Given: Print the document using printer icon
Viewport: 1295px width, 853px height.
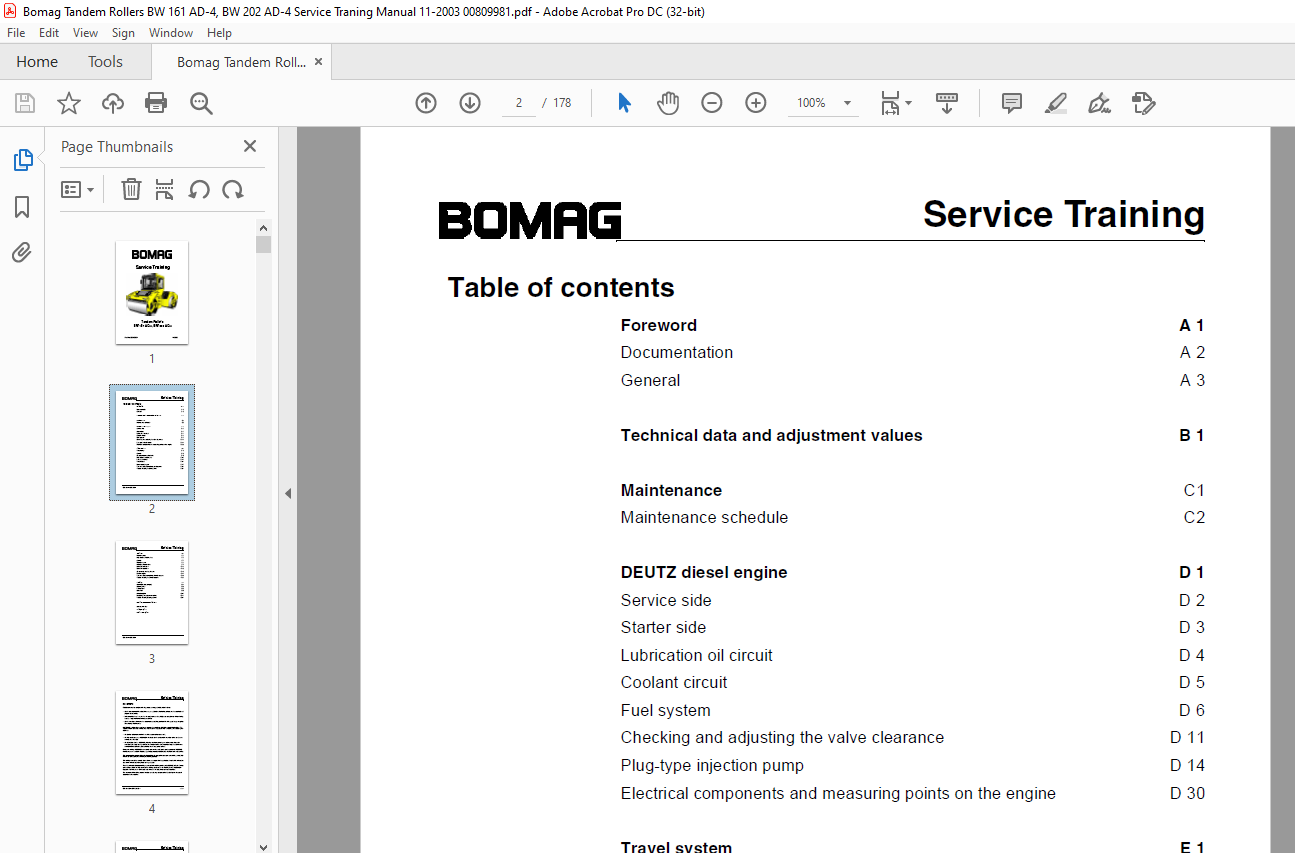Looking at the screenshot, I should 156,103.
